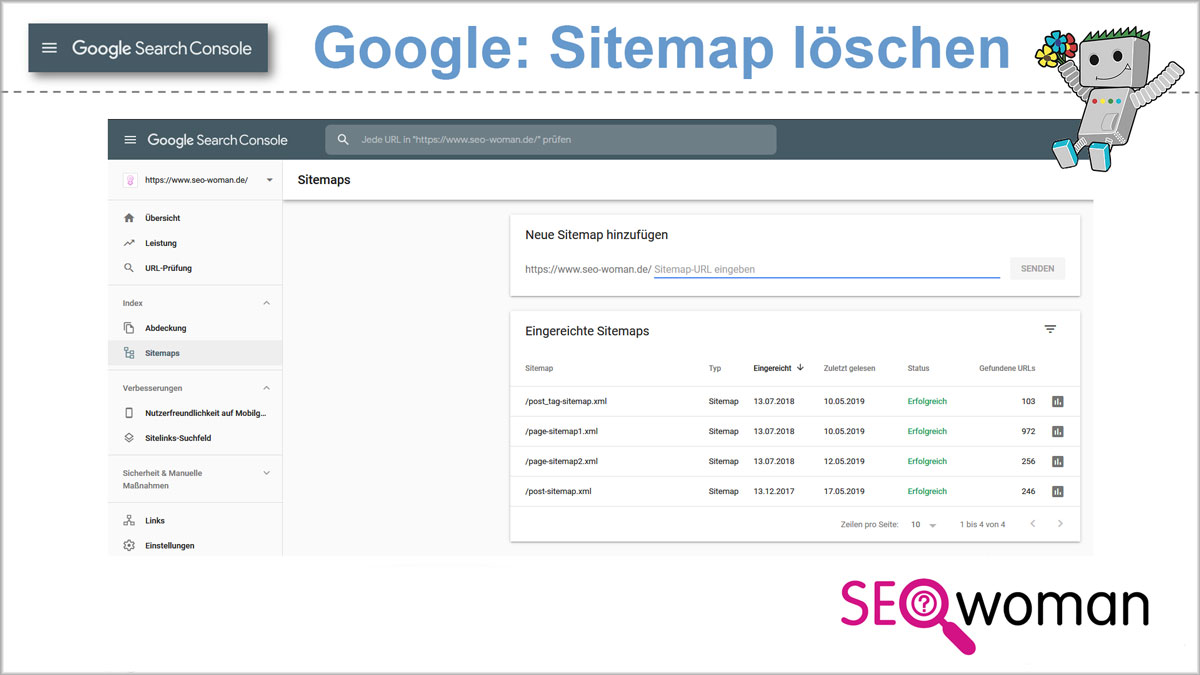This screenshot has height=675, width=1200.
Task: Open the chart icon for /post-sitemap.xml
Action: pos(1058,491)
